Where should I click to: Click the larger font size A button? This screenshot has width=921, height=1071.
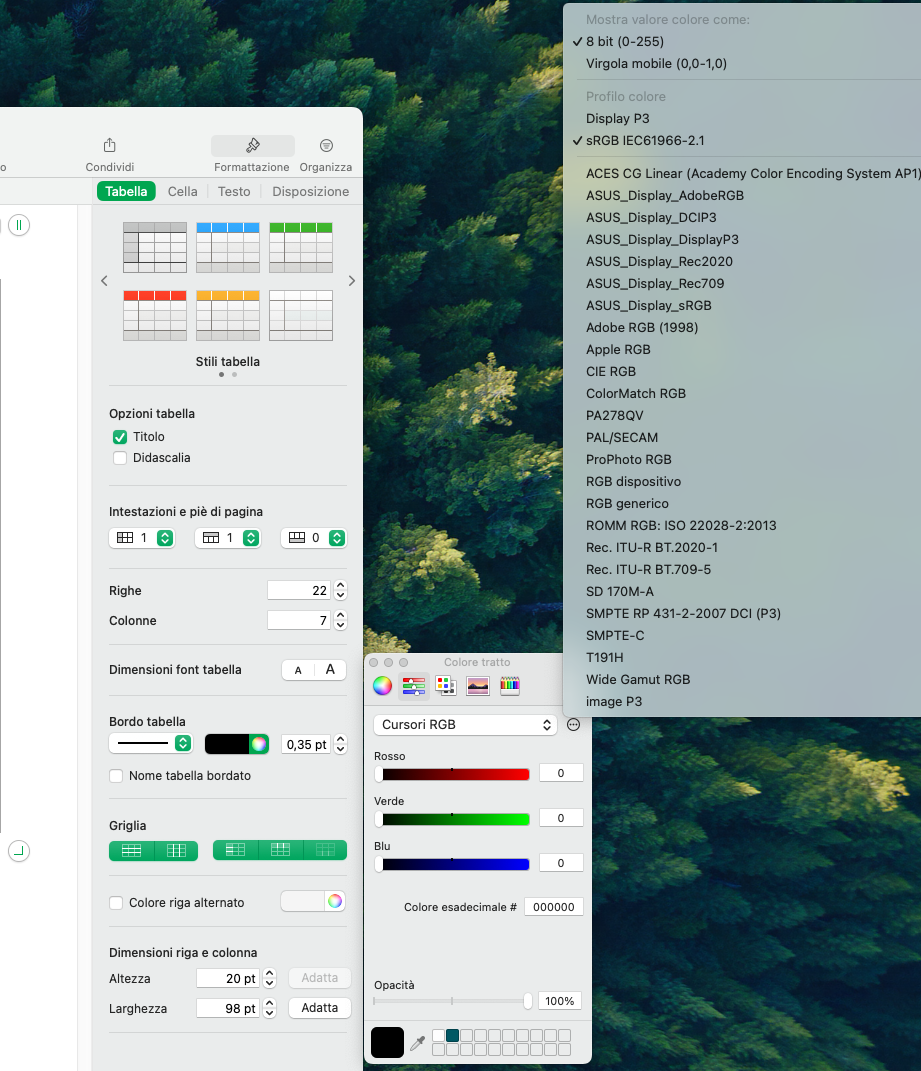[x=330, y=670]
